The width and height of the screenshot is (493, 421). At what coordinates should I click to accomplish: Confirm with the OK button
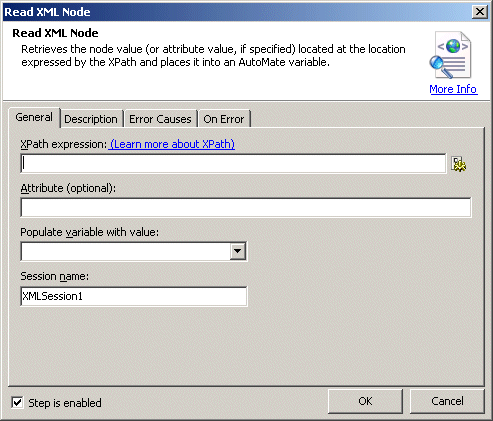(365, 401)
